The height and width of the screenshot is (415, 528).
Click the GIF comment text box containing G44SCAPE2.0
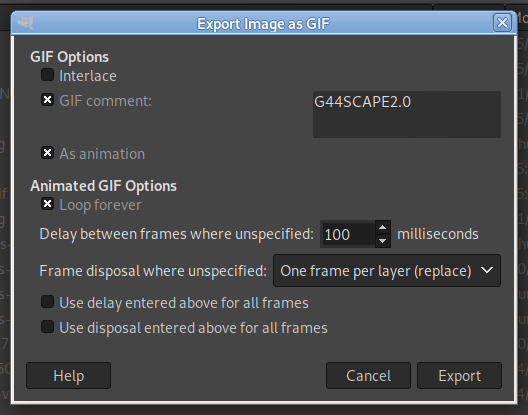pyautogui.click(x=407, y=114)
